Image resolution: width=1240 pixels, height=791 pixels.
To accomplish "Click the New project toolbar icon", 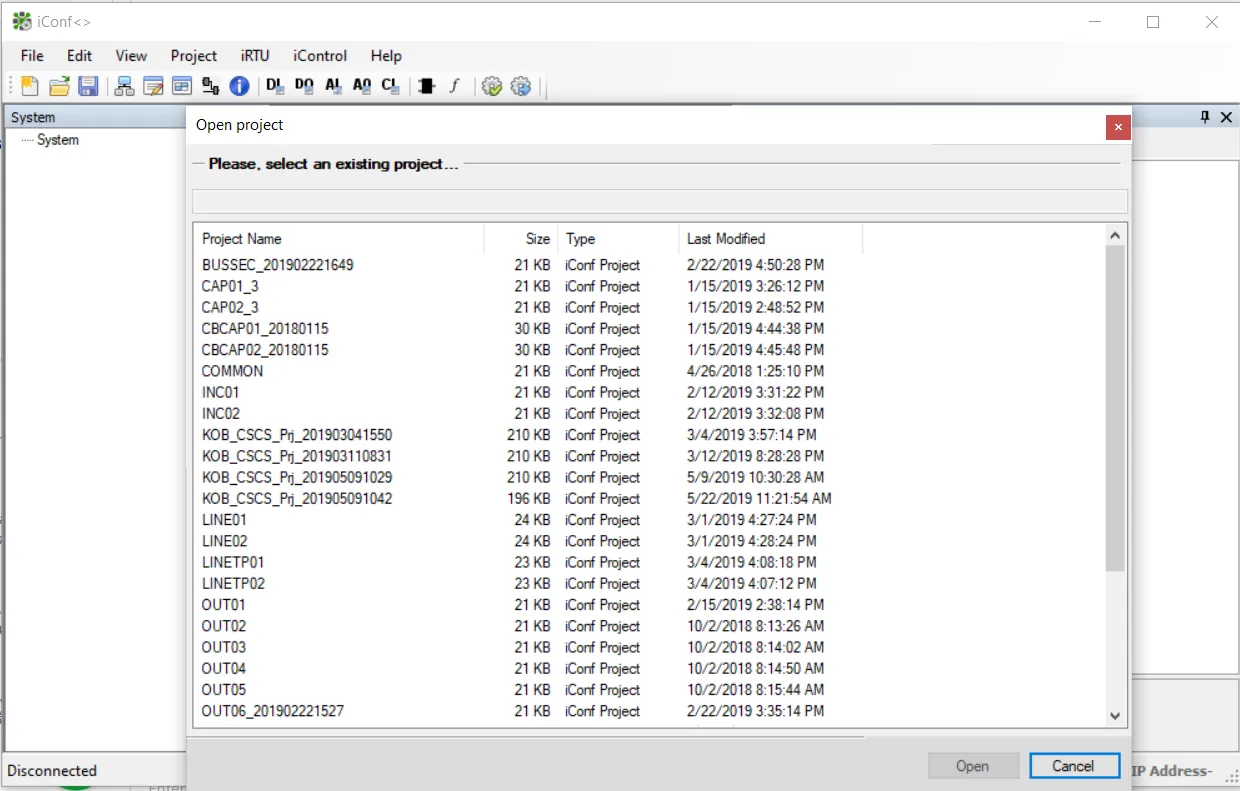I will click(30, 86).
